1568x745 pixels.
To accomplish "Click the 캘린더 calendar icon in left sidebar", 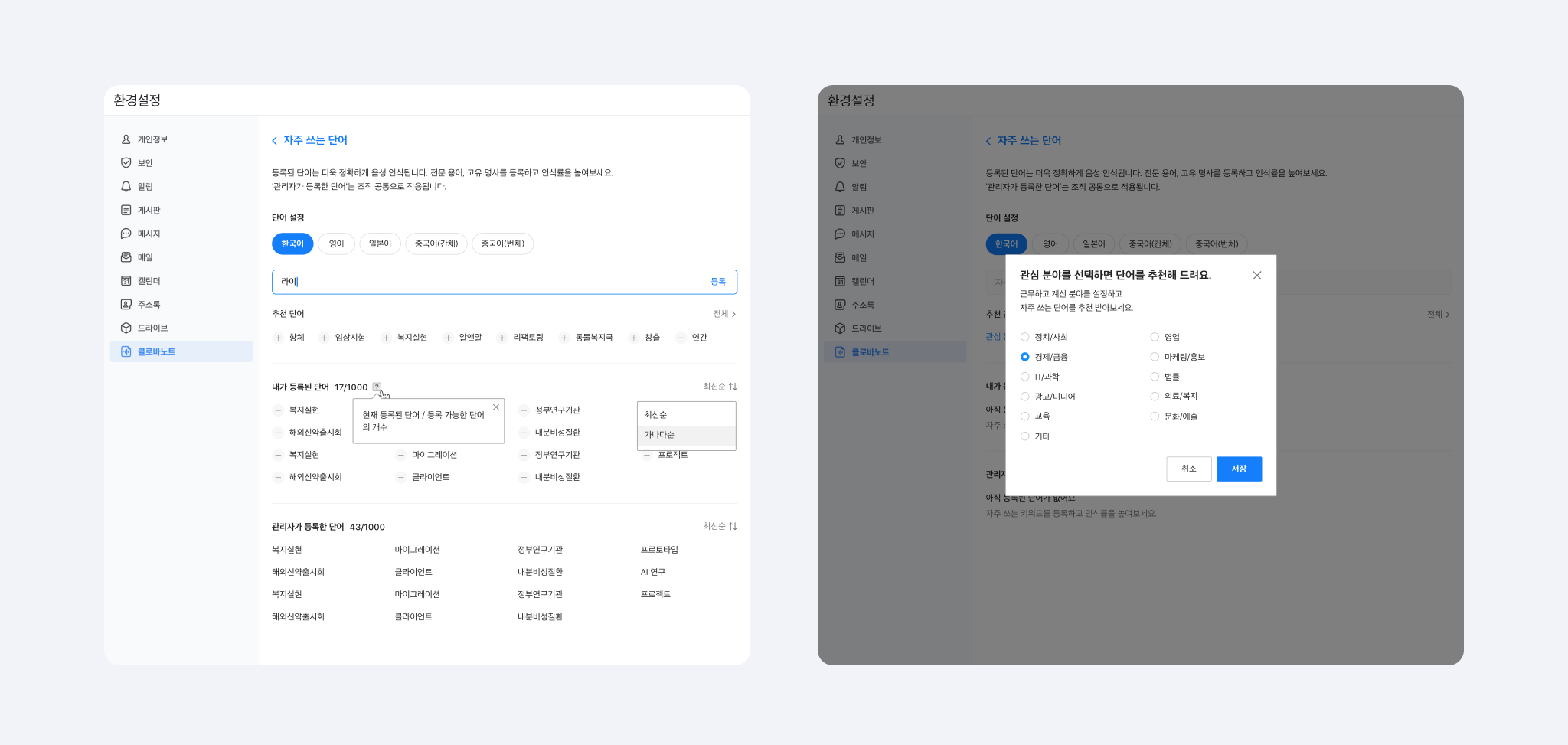I will point(126,281).
